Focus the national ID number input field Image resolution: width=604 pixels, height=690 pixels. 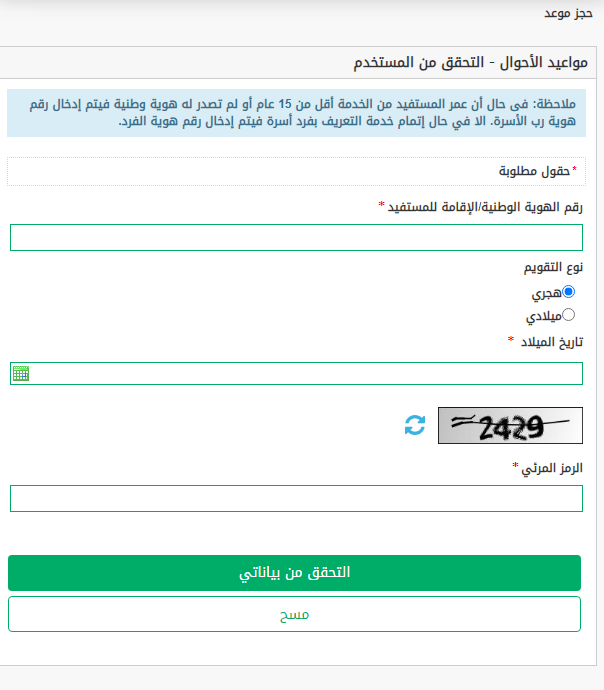tap(297, 238)
